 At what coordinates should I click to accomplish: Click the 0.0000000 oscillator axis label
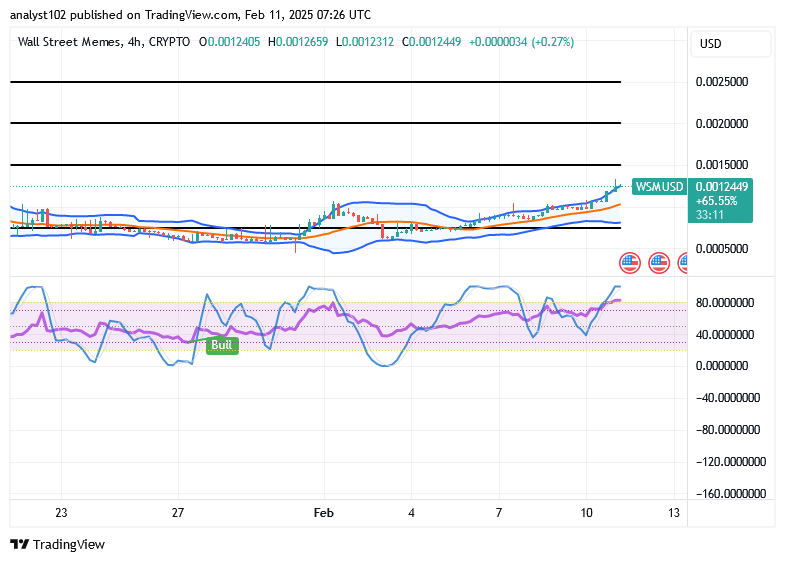pos(722,366)
